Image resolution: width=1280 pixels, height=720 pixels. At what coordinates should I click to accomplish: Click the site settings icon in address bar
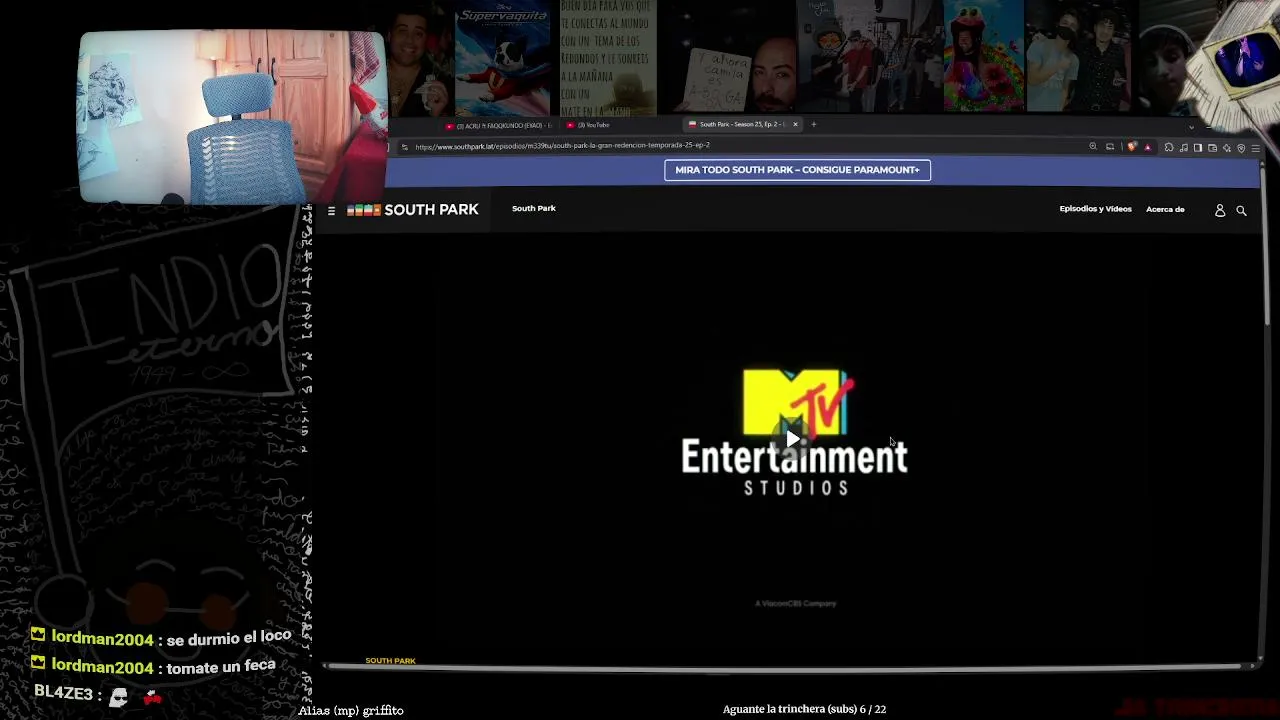point(404,147)
